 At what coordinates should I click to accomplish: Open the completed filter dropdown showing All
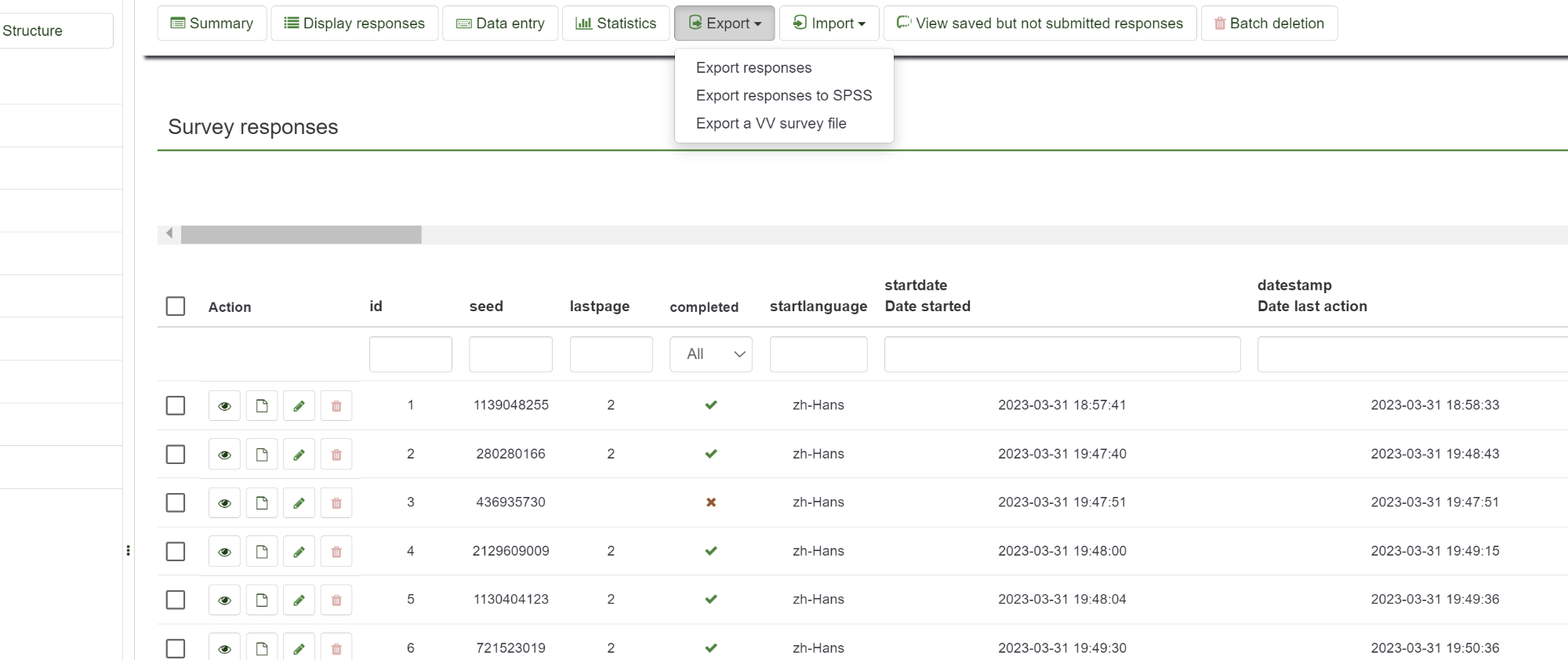[710, 354]
